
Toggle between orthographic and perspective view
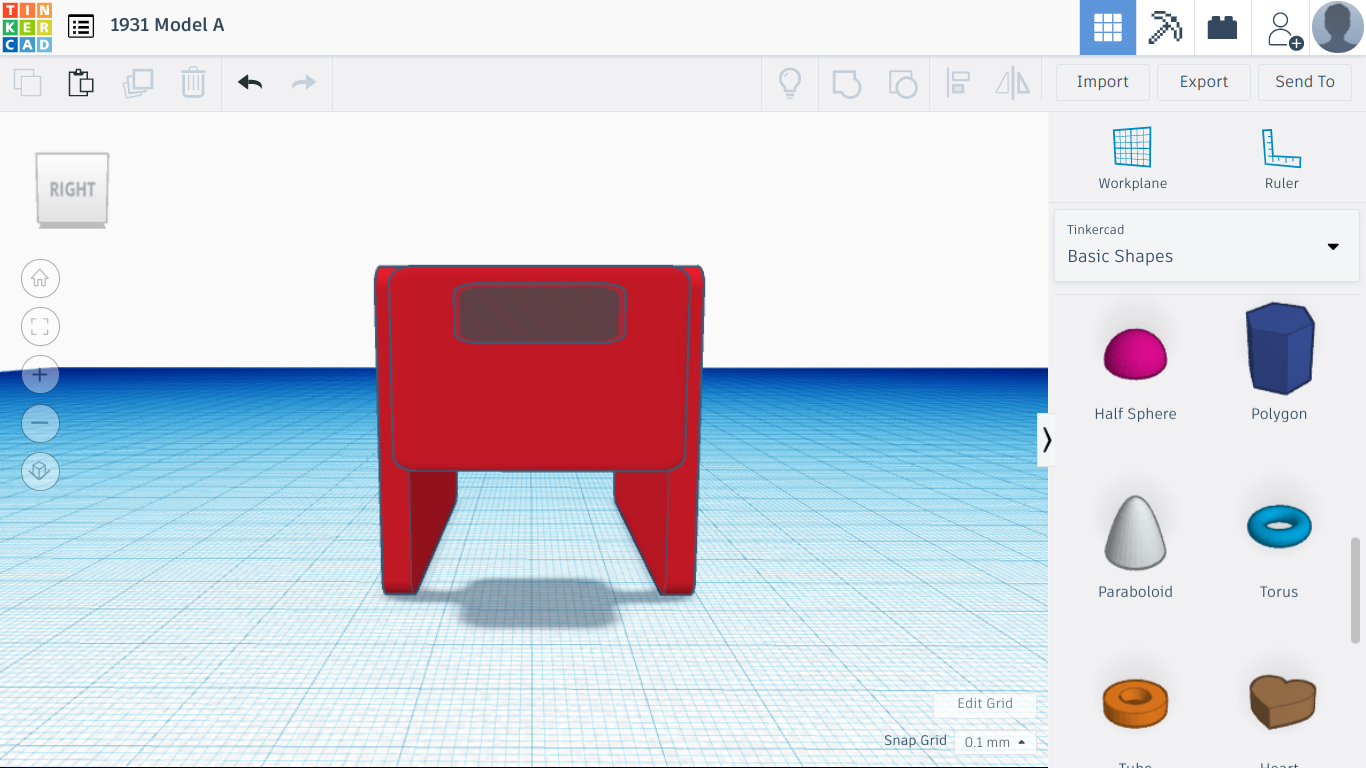point(40,471)
